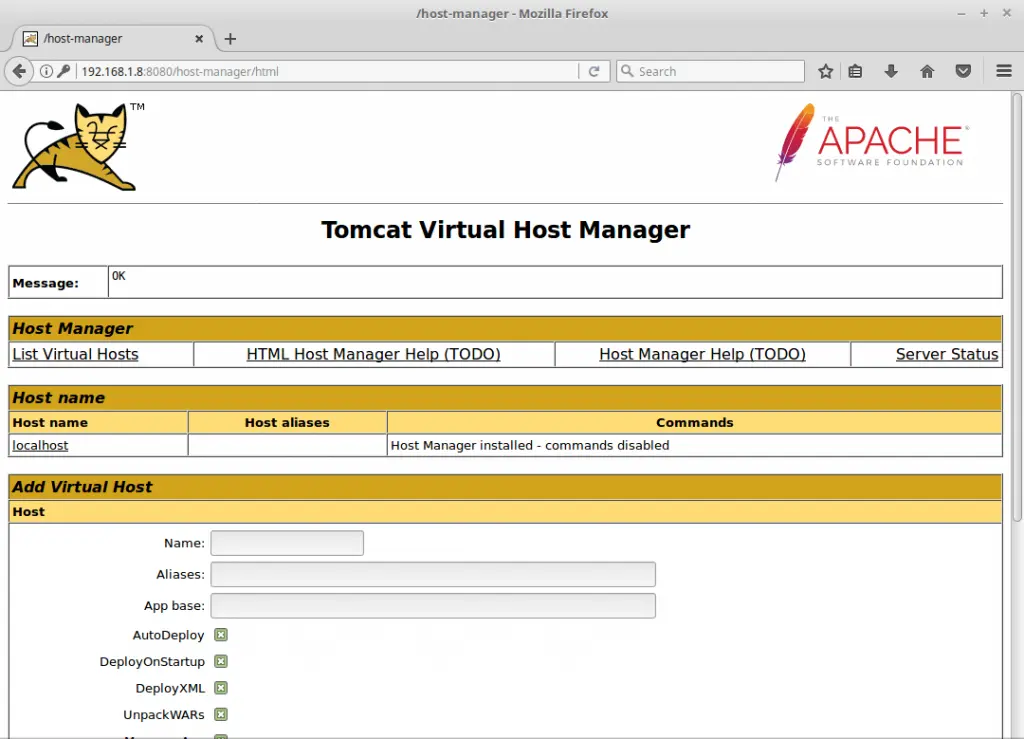This screenshot has width=1024, height=739.
Task: Click the URL address bar
Action: [327, 71]
